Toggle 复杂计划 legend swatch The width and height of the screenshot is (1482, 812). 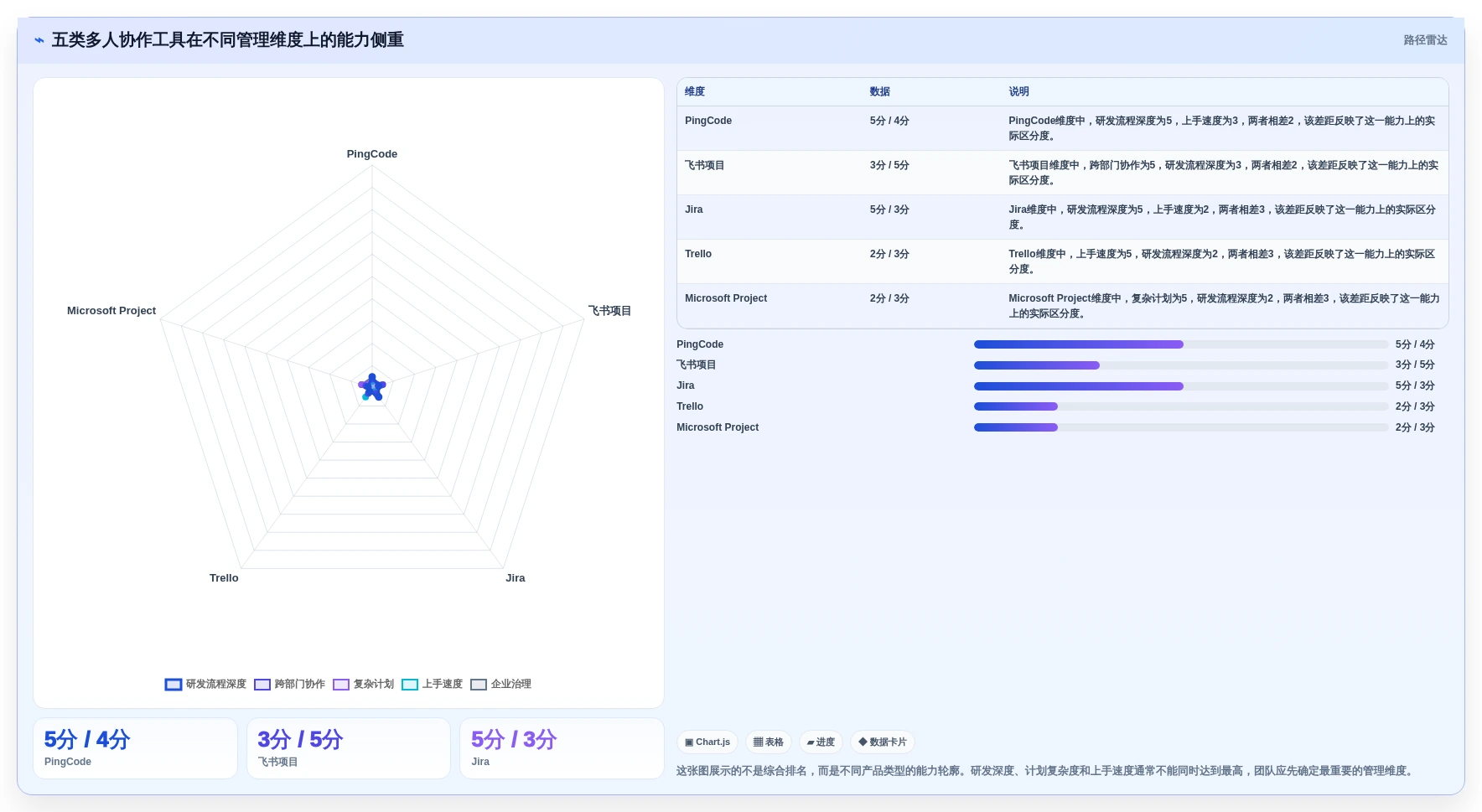pos(341,685)
